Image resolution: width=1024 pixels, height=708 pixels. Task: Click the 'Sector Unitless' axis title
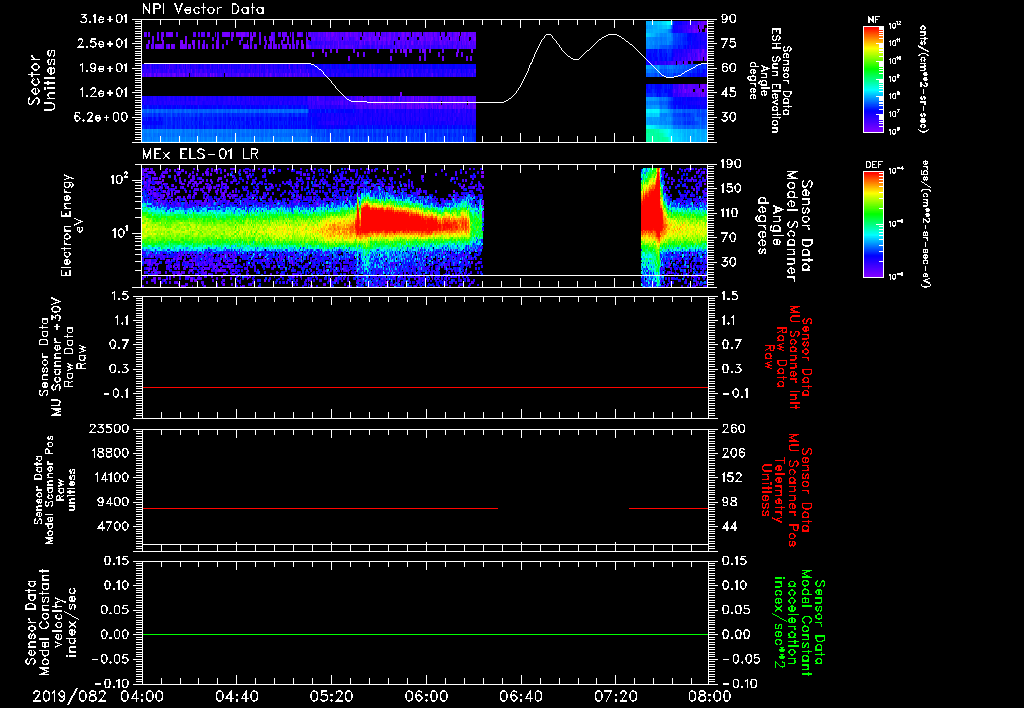click(x=42, y=80)
